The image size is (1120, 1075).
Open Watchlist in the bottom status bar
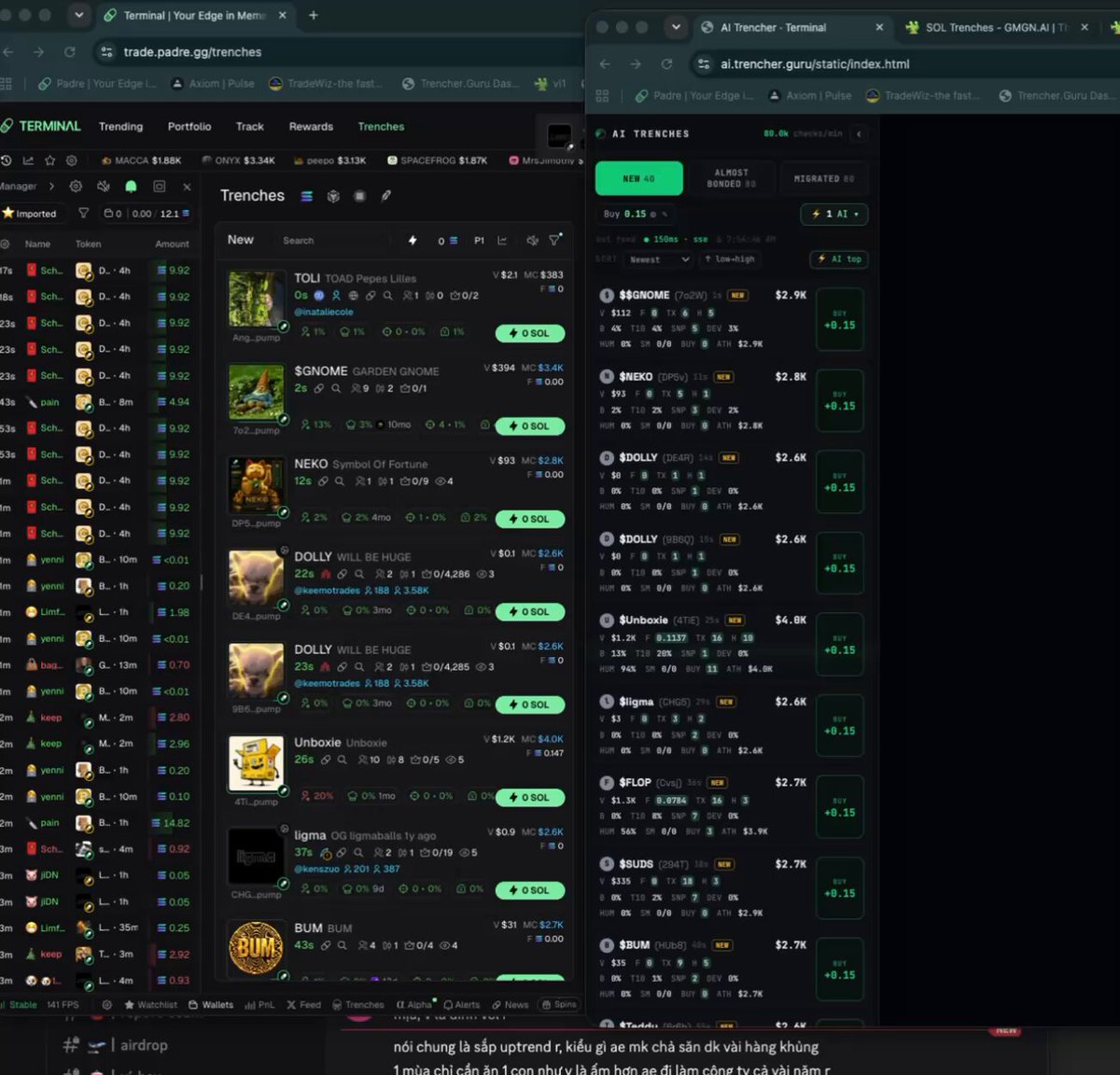coord(150,1005)
